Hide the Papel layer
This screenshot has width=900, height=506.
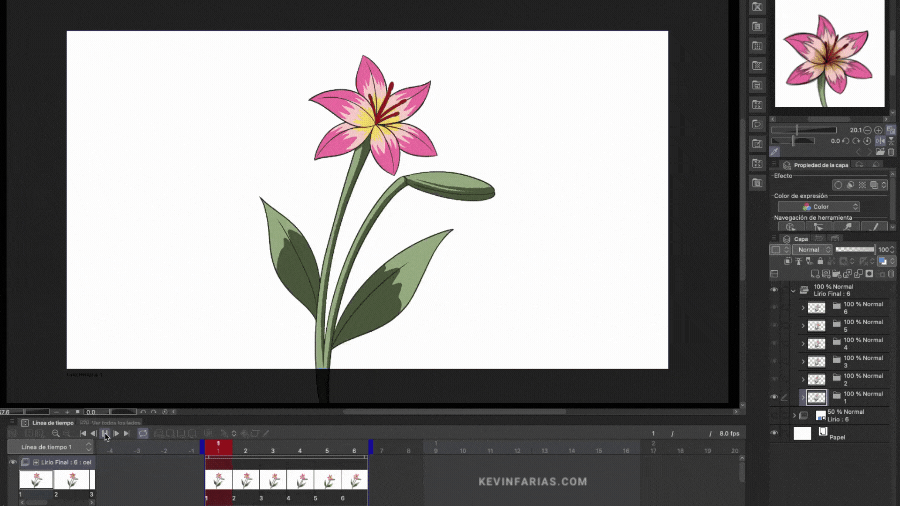773,433
